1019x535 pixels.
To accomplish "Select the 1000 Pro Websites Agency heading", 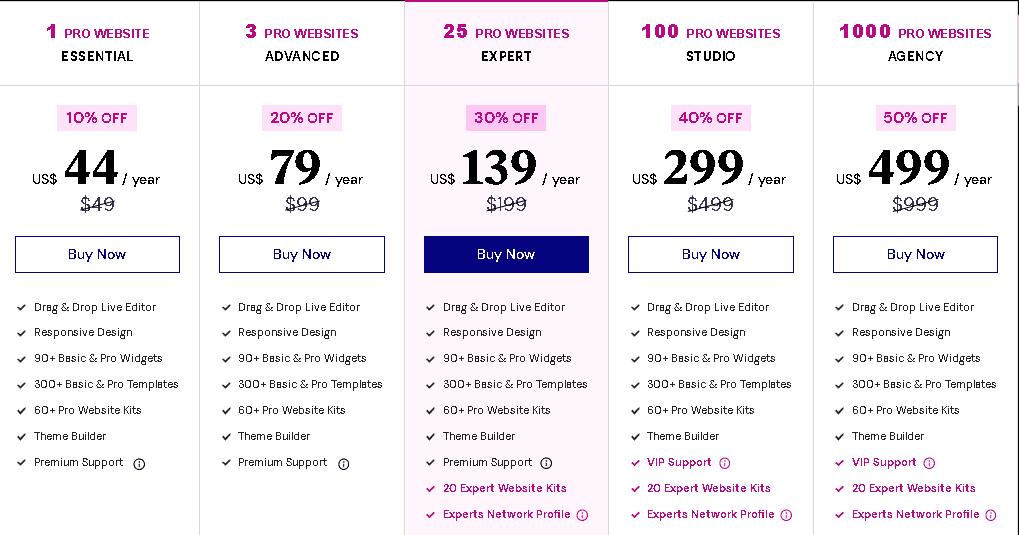I will [915, 43].
